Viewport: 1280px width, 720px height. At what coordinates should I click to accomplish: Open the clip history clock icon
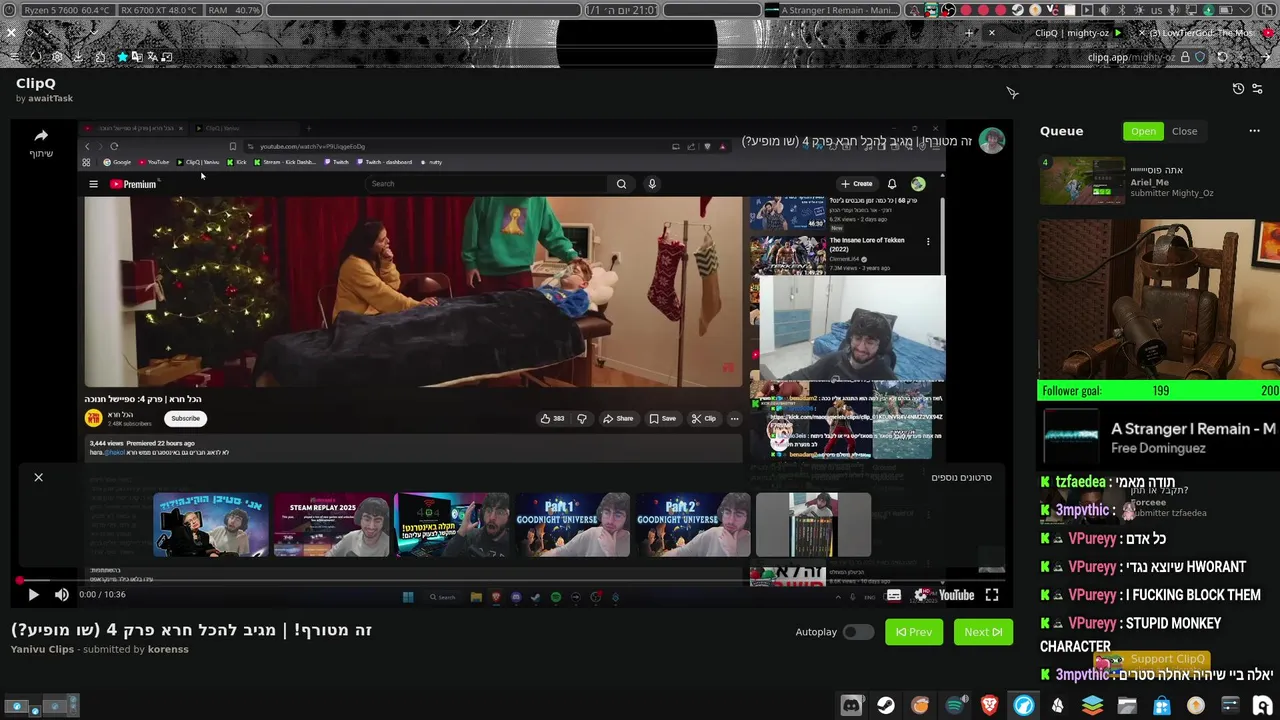point(1238,89)
